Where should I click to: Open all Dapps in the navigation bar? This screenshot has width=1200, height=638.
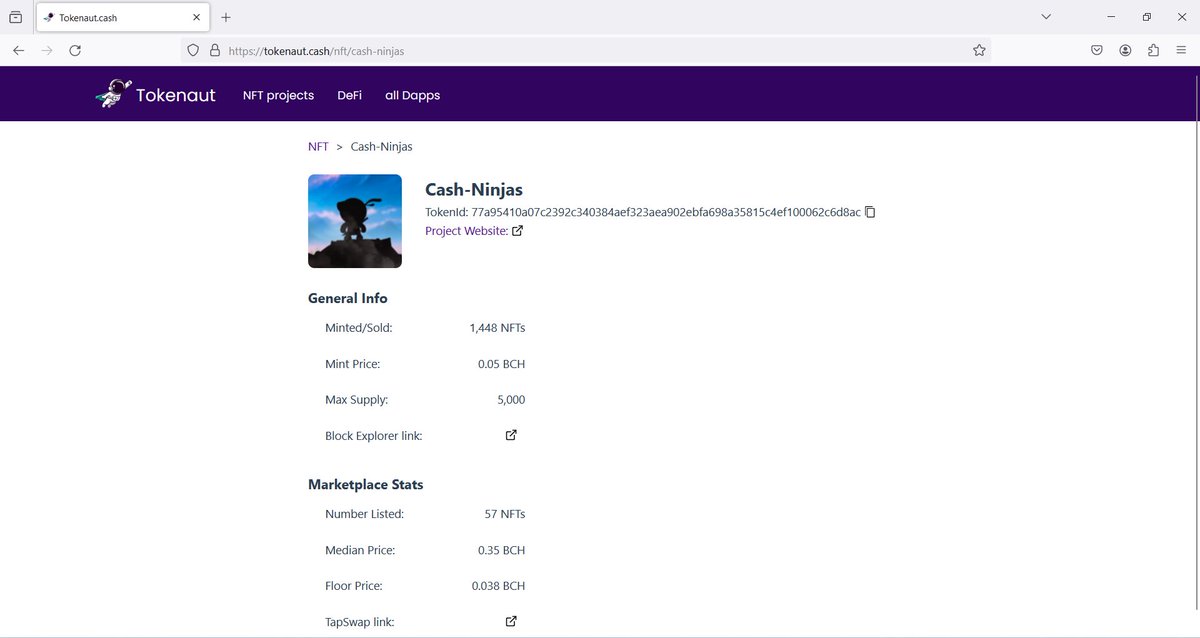412,95
